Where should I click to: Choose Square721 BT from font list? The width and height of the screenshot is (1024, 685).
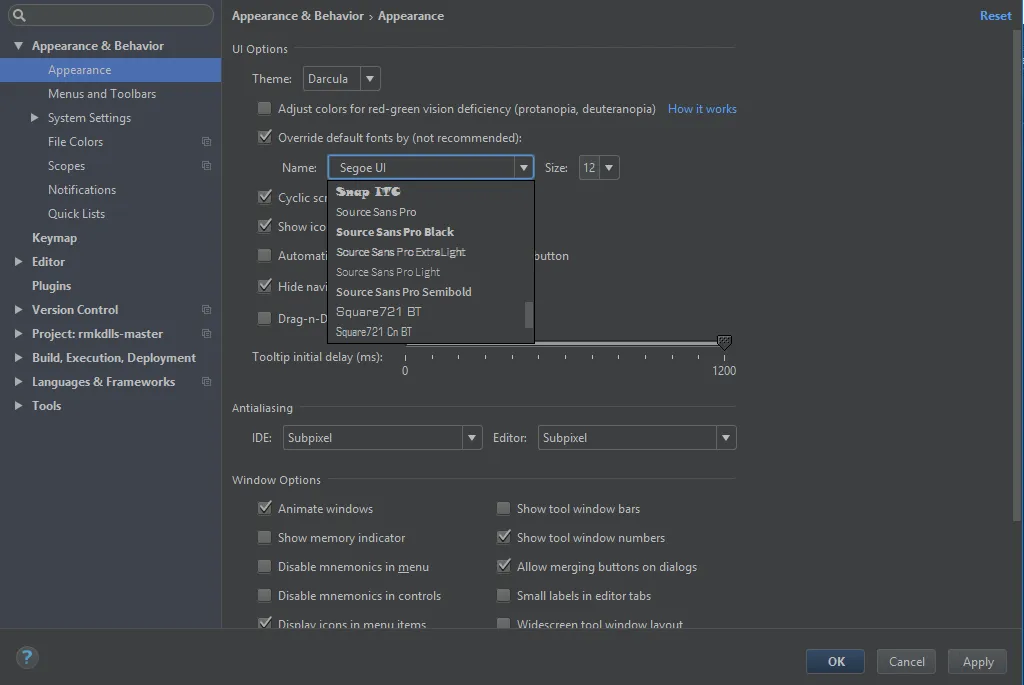pos(379,312)
